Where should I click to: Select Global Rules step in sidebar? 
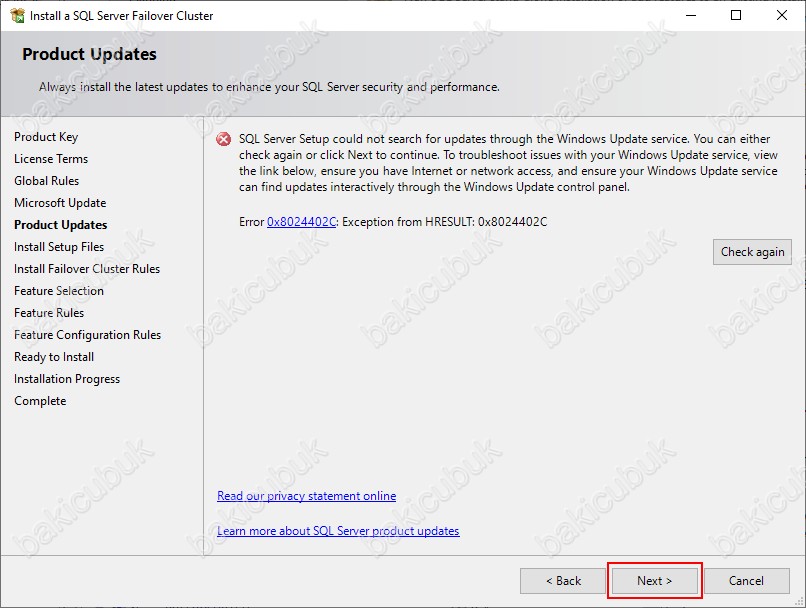pyautogui.click(x=47, y=181)
